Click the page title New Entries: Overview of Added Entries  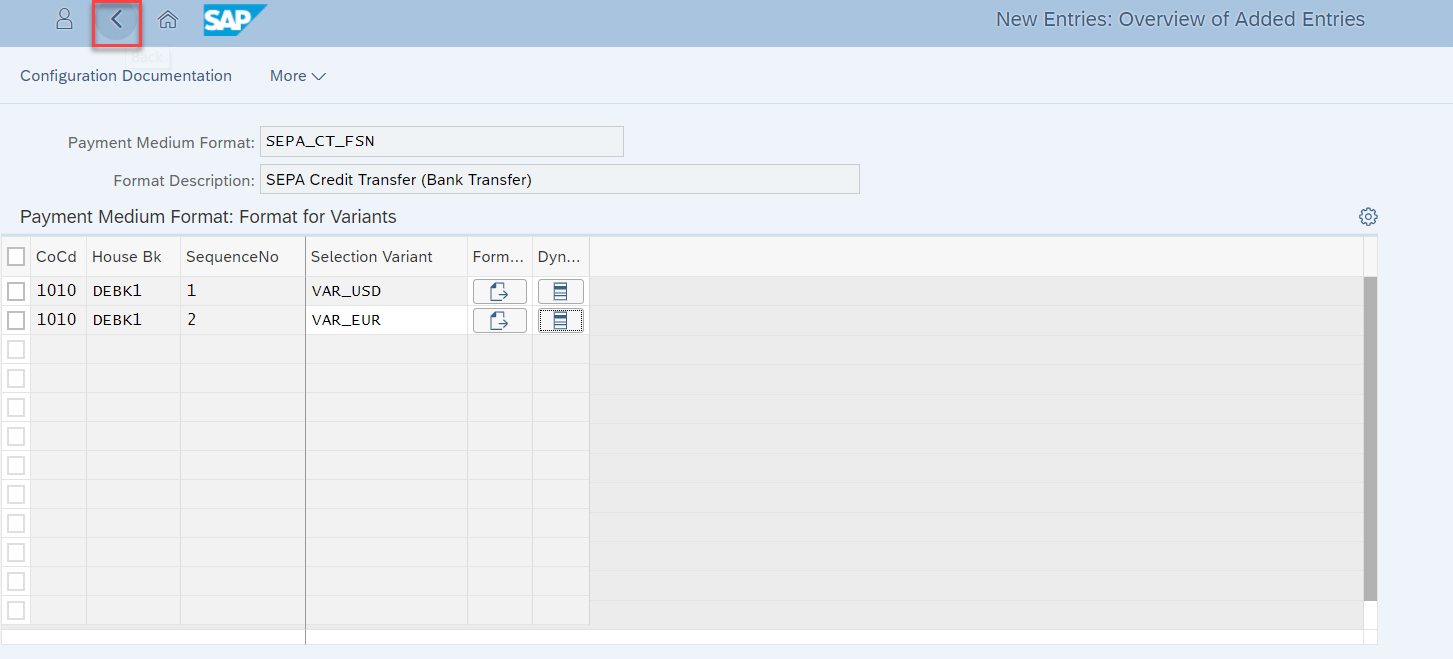[x=1180, y=19]
